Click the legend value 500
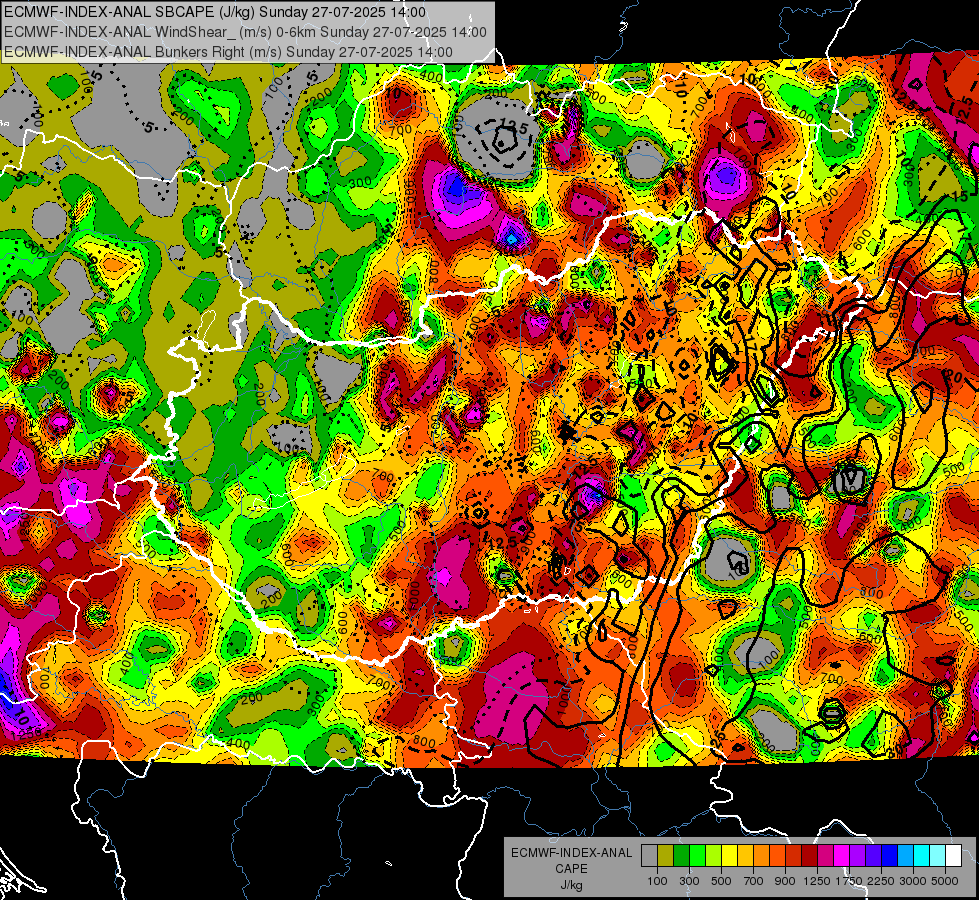This screenshot has height=900, width=979. pos(721,881)
